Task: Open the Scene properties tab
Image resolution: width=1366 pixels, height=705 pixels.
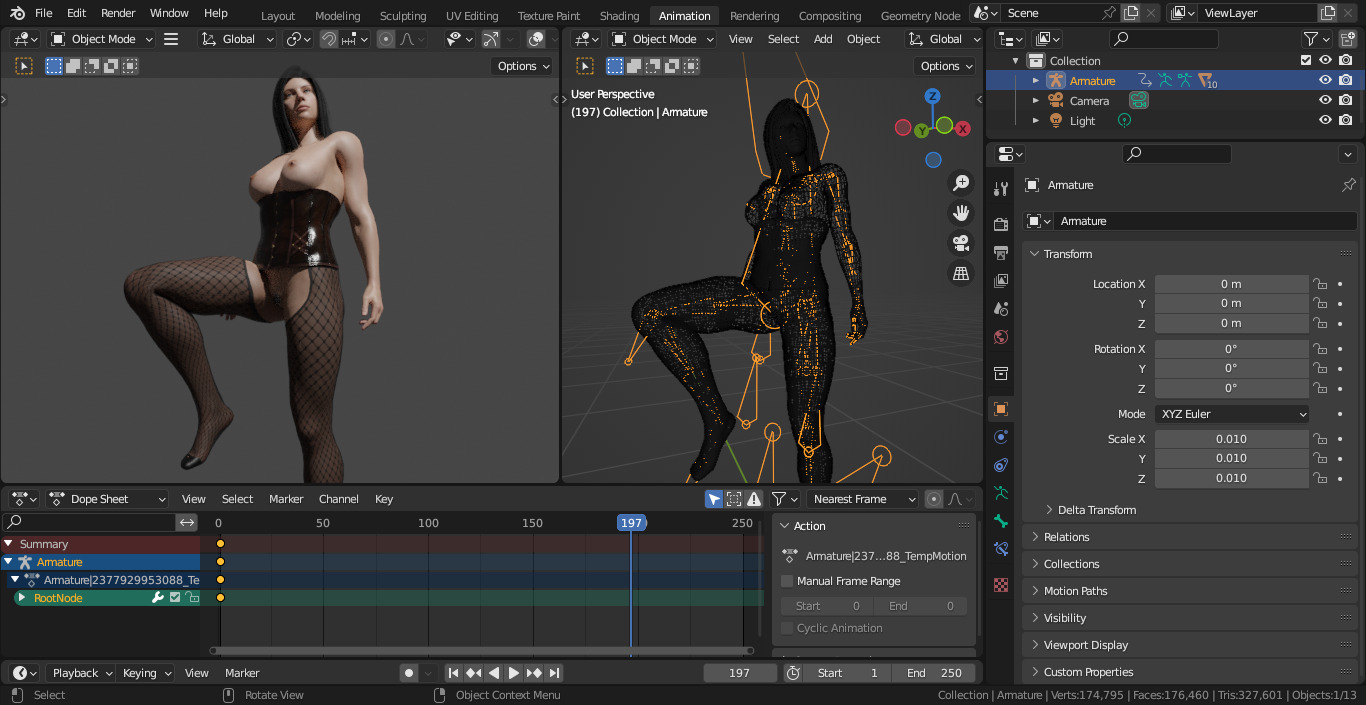Action: tap(1001, 309)
